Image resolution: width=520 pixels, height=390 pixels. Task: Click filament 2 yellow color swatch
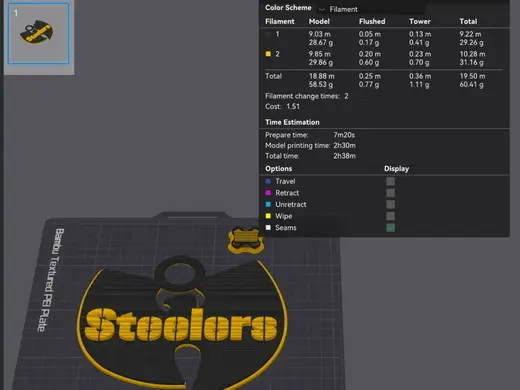tap(268, 54)
